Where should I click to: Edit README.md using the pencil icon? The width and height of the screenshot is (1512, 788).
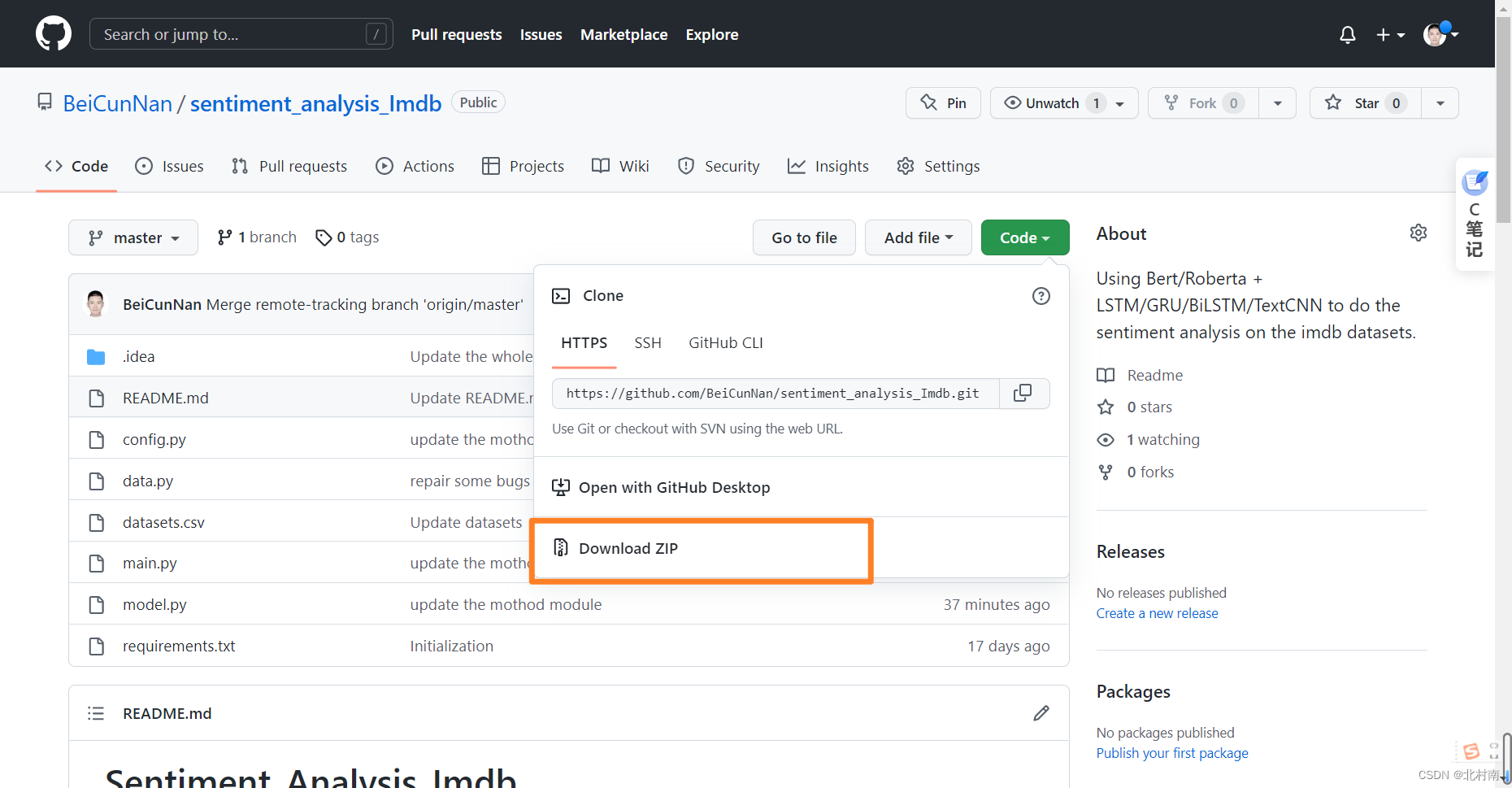[1041, 713]
